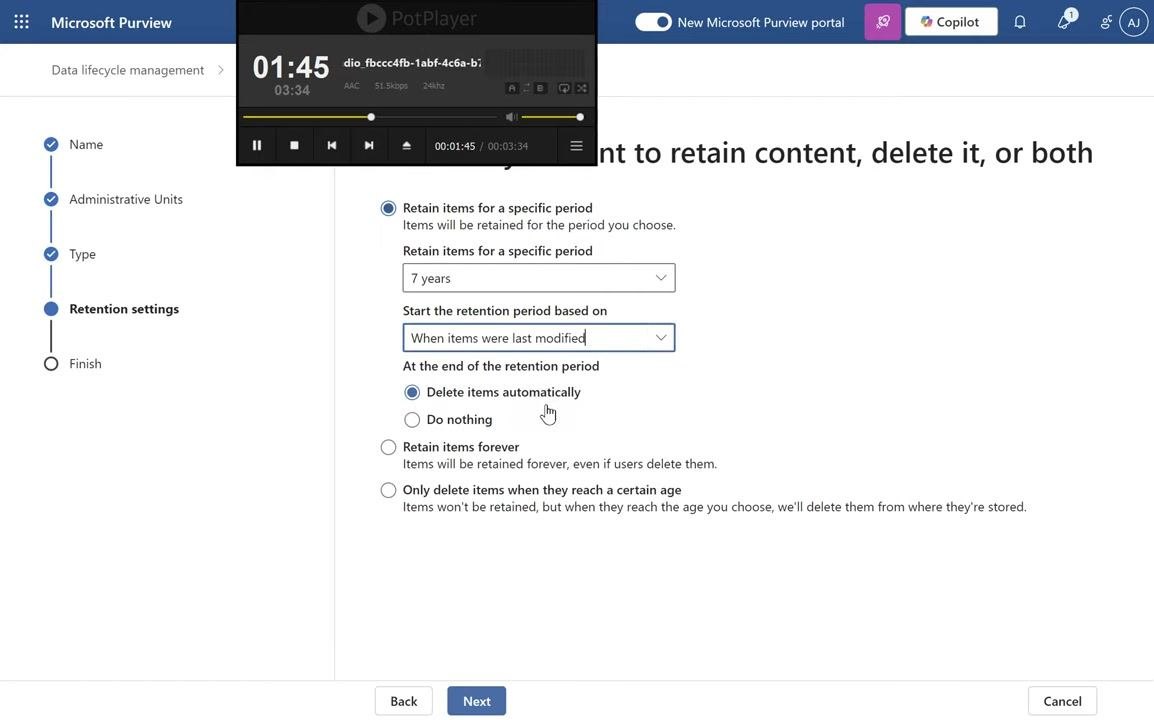This screenshot has width=1154, height=720.
Task: Click the 01:45 elapsed time display in PotPlayer
Action: pyautogui.click(x=291, y=67)
